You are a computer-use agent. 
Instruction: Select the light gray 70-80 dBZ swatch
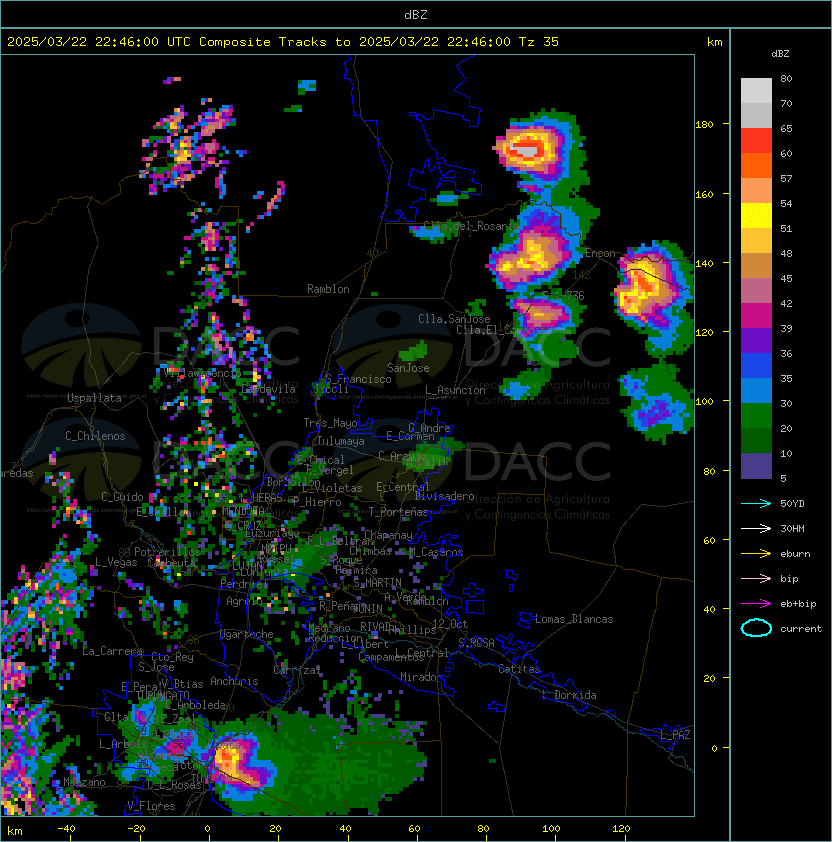click(756, 91)
